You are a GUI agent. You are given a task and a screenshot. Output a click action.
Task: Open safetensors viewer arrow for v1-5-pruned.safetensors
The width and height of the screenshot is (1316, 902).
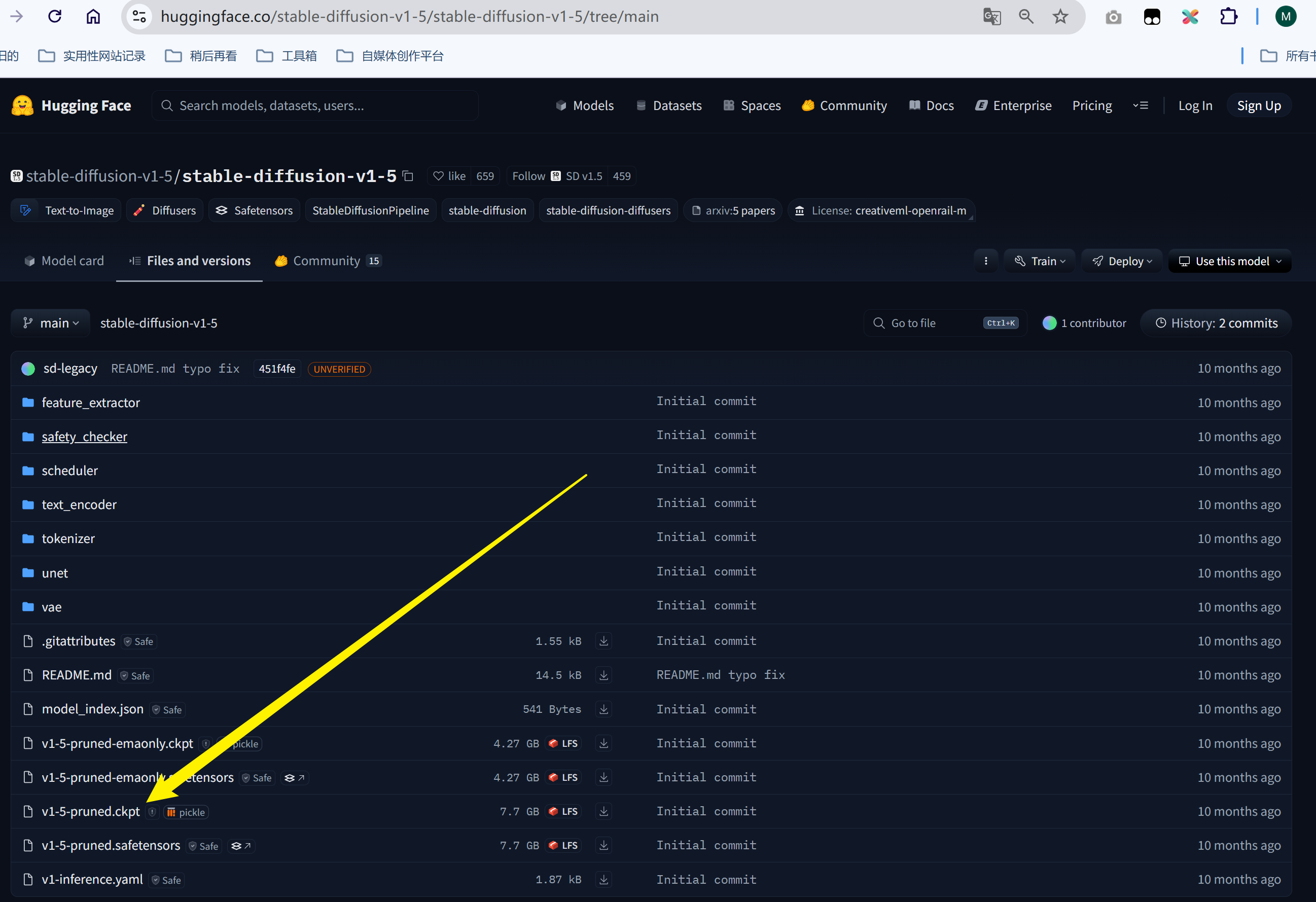[242, 846]
